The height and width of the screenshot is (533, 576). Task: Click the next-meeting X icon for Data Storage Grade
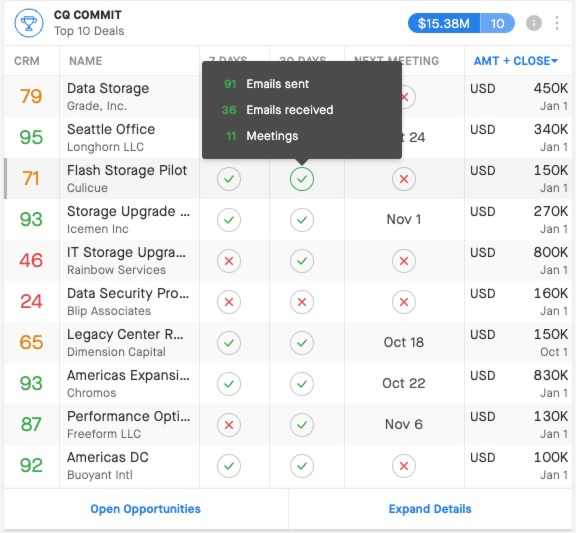pyautogui.click(x=408, y=97)
